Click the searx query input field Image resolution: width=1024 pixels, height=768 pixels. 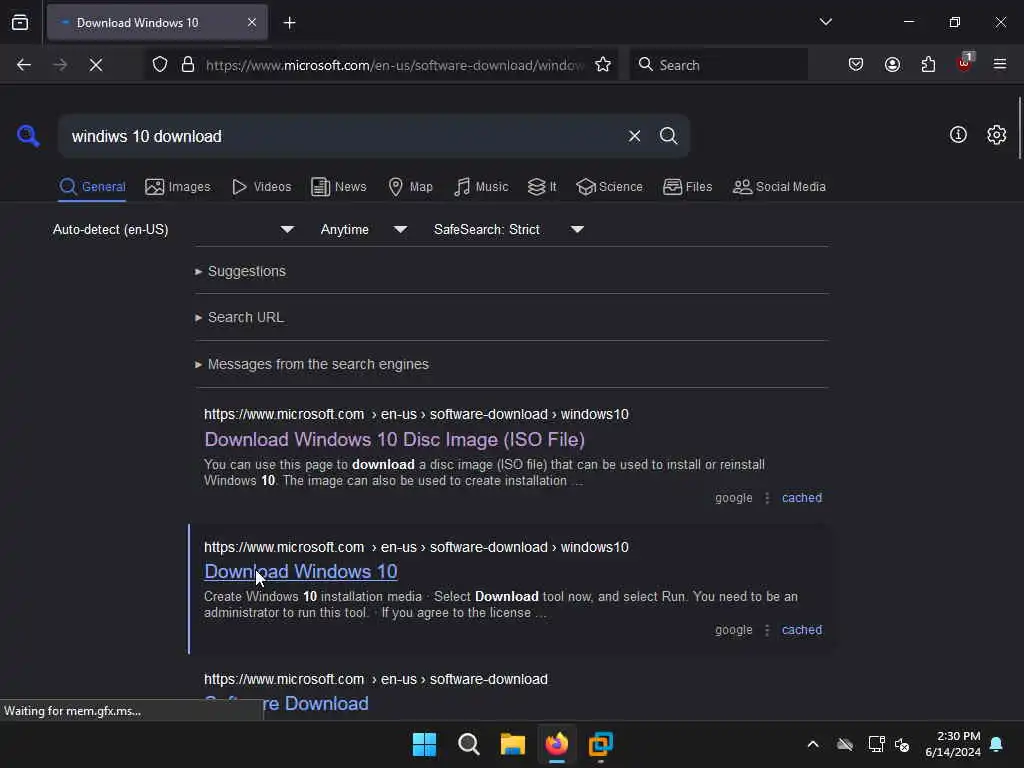coord(343,136)
